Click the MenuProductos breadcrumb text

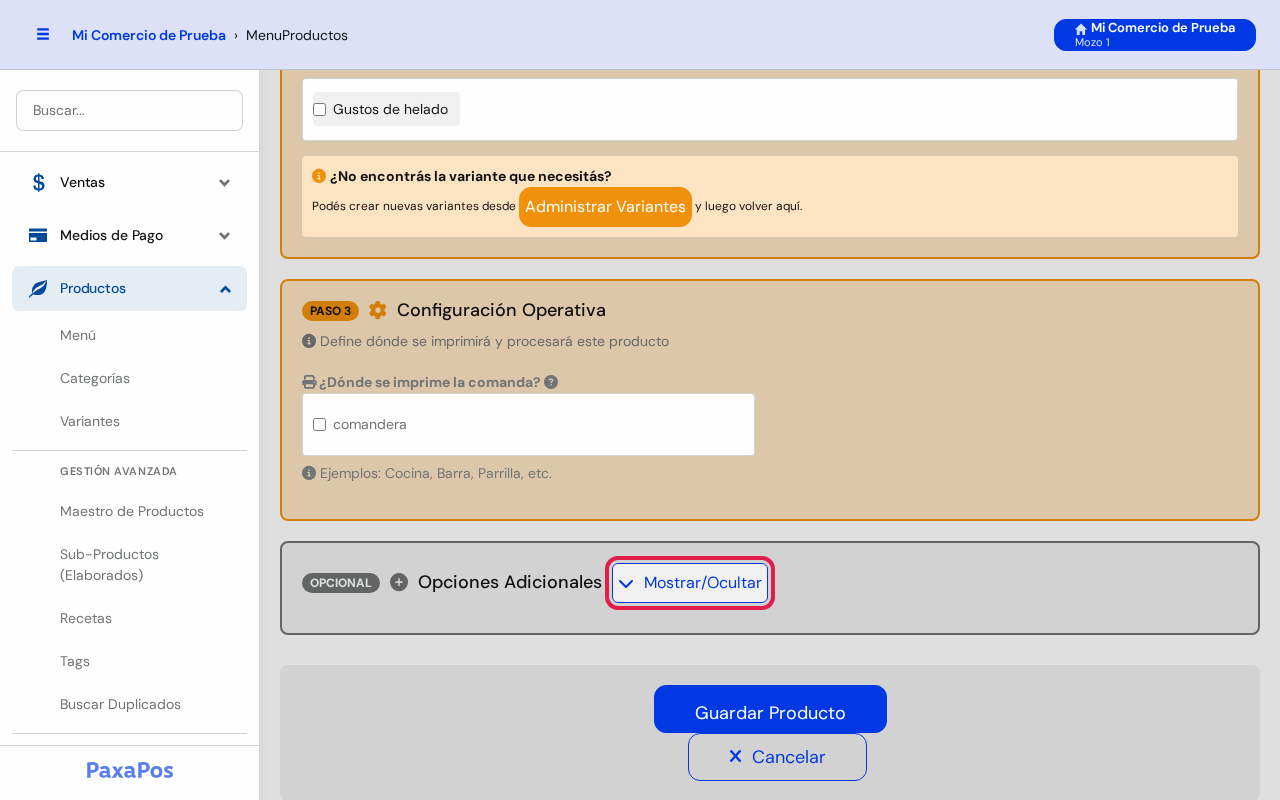tap(297, 35)
